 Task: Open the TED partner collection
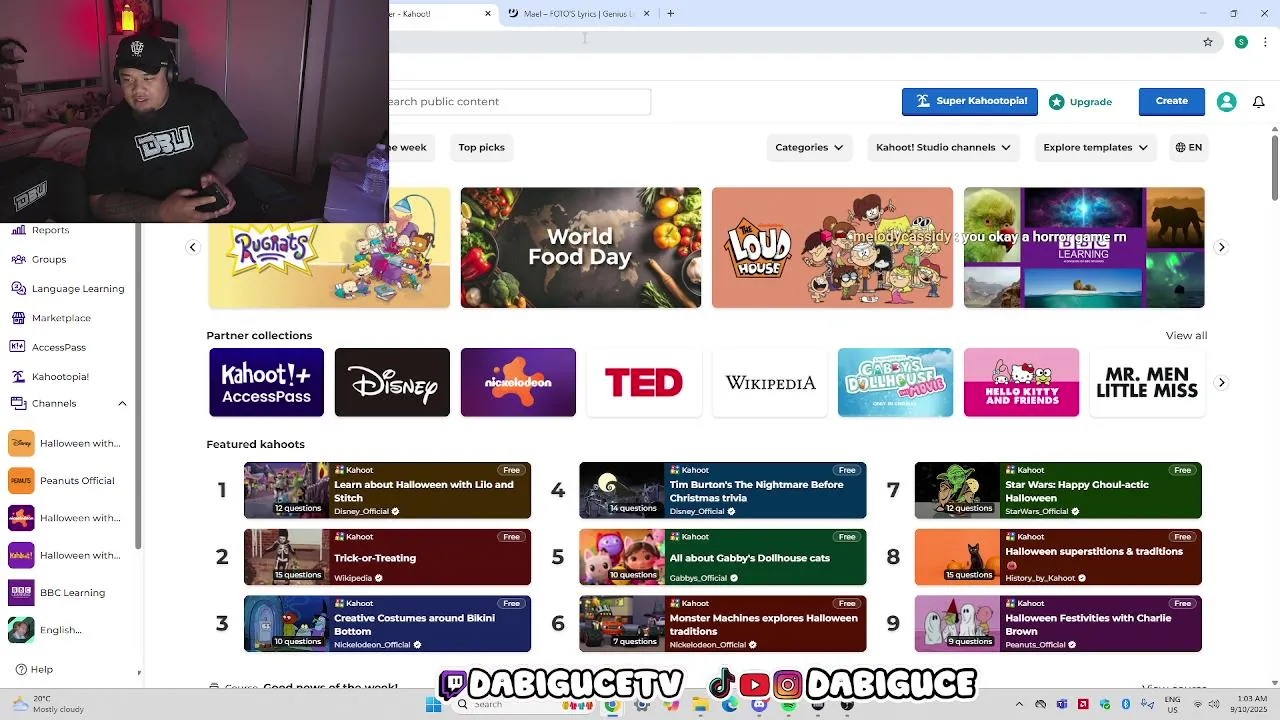pyautogui.click(x=644, y=382)
